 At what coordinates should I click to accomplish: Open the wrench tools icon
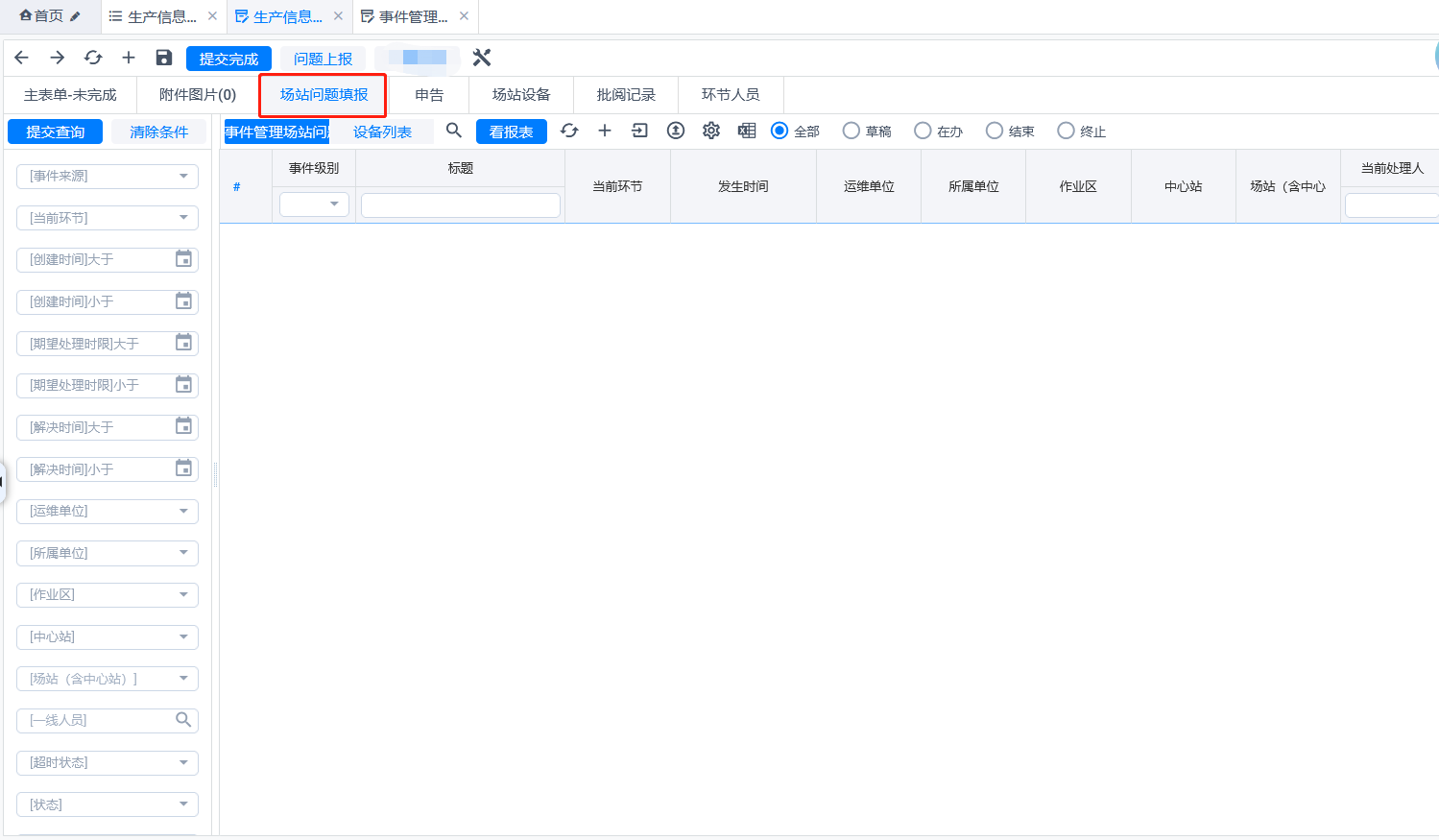pos(482,59)
